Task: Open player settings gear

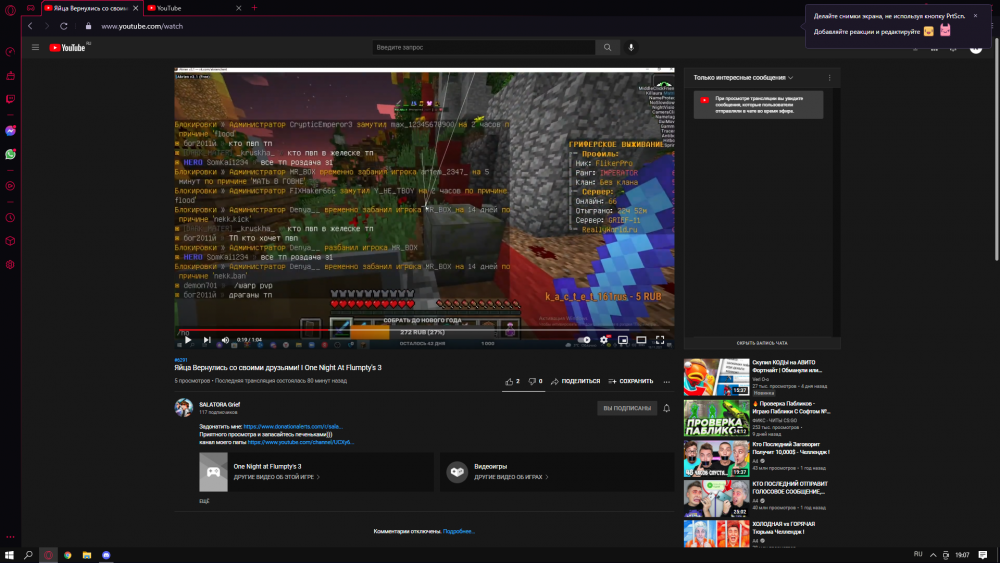Action: (x=604, y=340)
